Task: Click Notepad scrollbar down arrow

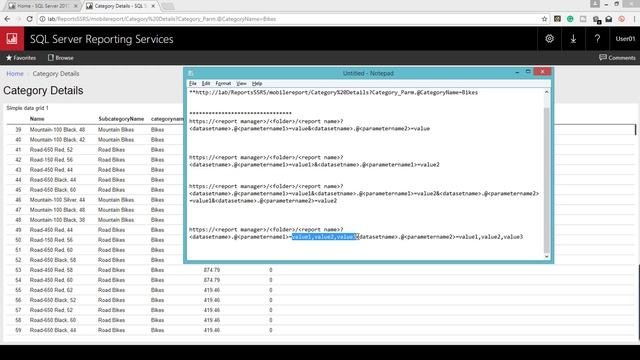Action: point(547,256)
